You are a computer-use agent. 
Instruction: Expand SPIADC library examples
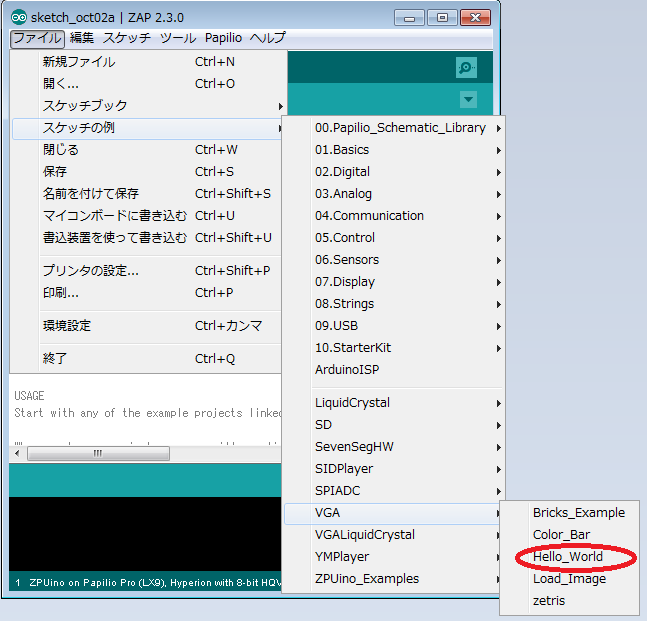point(394,491)
